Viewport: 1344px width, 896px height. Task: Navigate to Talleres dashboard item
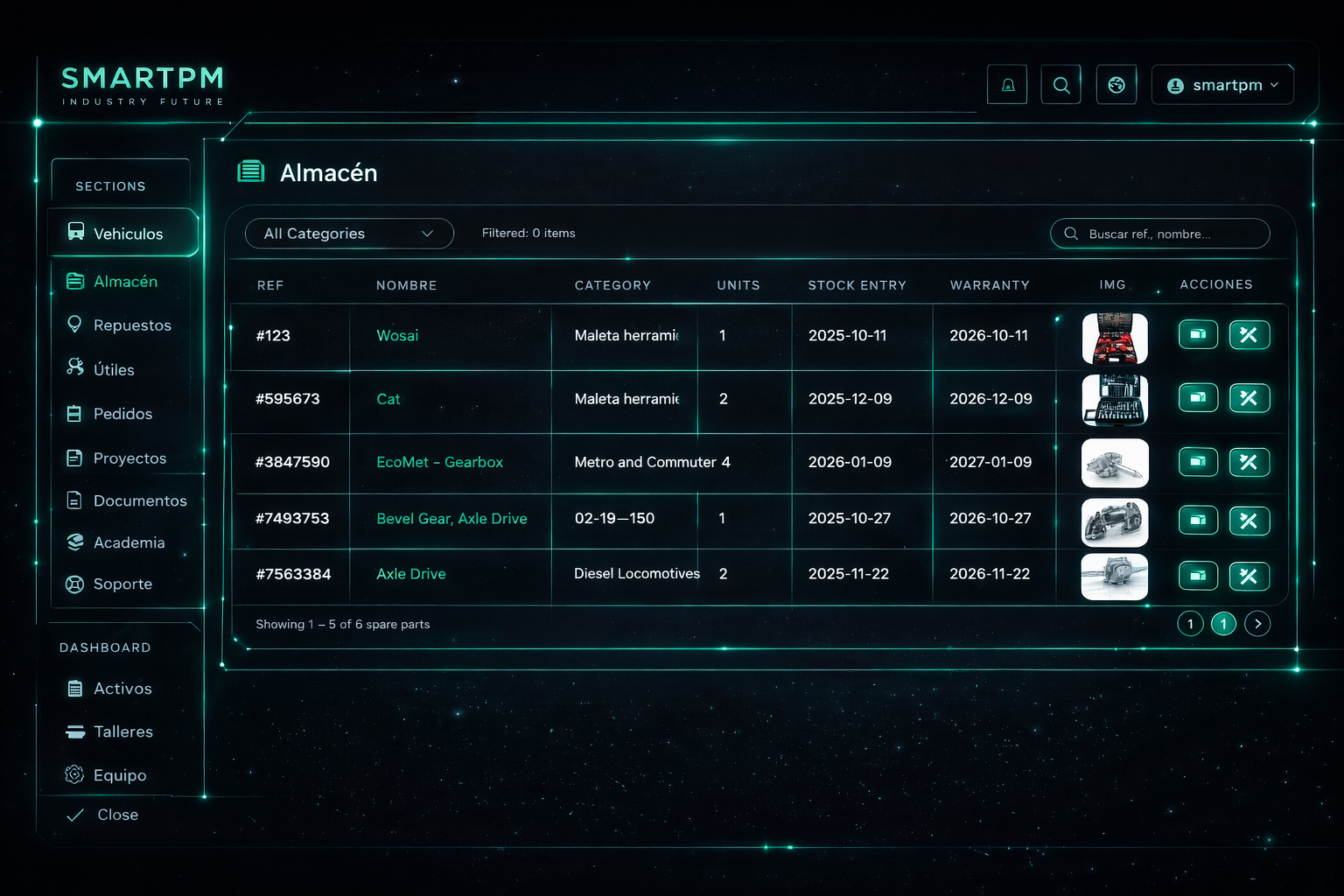point(122,731)
